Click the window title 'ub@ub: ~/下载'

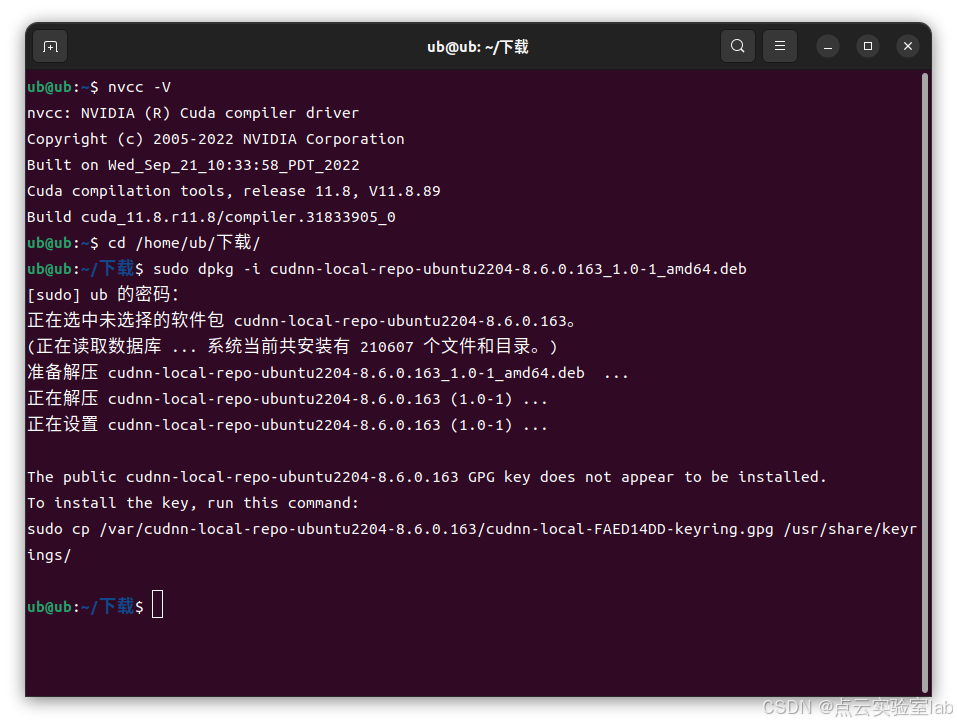point(477,47)
